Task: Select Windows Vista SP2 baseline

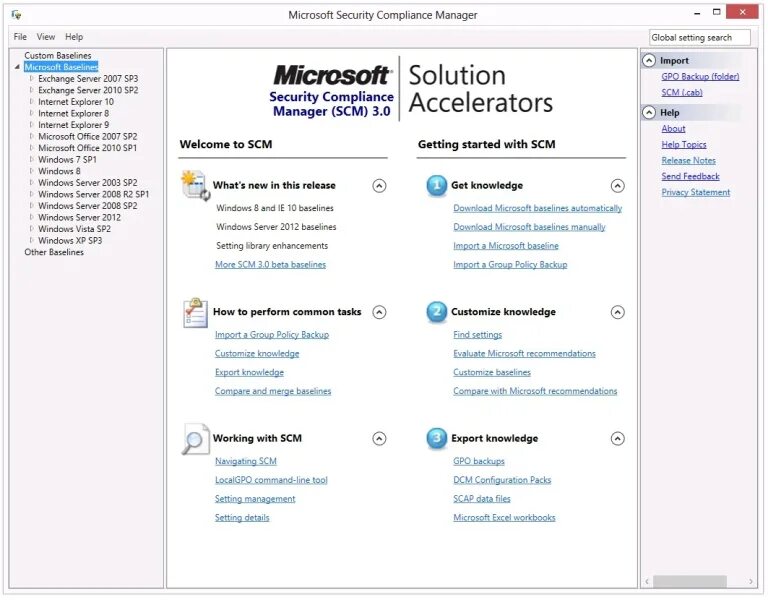Action: (x=74, y=229)
